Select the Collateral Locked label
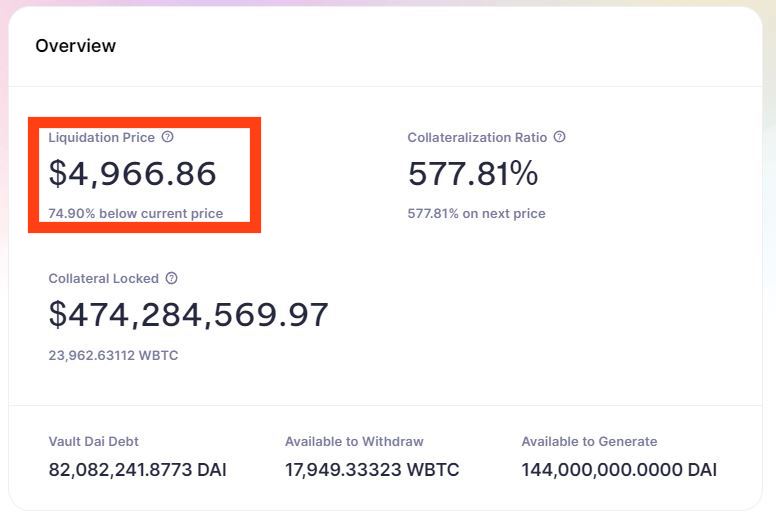Viewport: 776px width, 522px height. click(x=103, y=278)
